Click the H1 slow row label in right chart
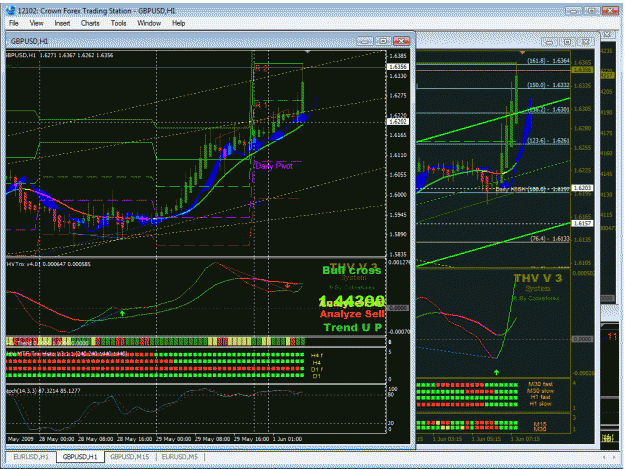This screenshot has height=469, width=625. point(540,404)
